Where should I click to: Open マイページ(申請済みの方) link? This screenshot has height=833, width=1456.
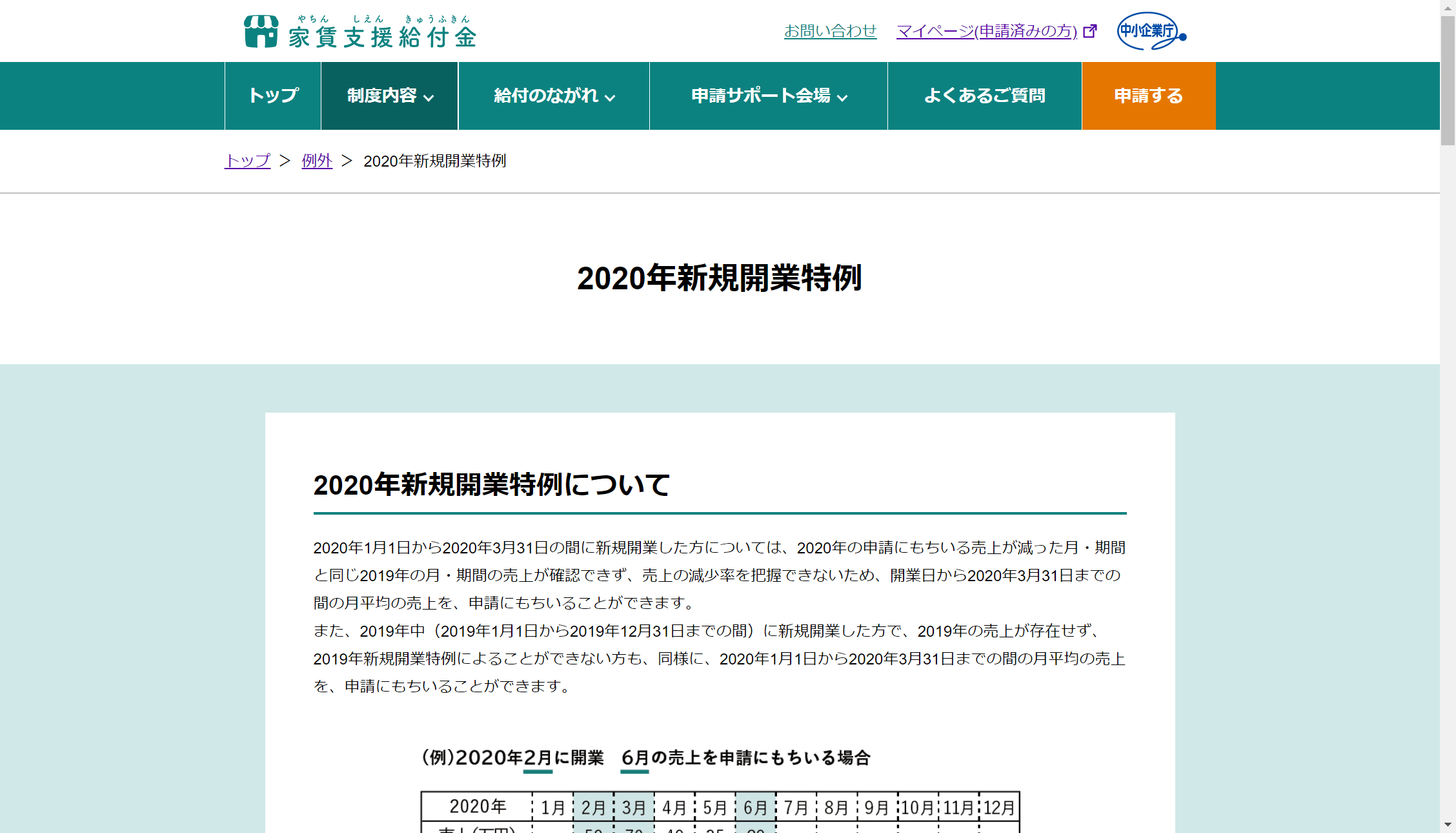tap(987, 31)
